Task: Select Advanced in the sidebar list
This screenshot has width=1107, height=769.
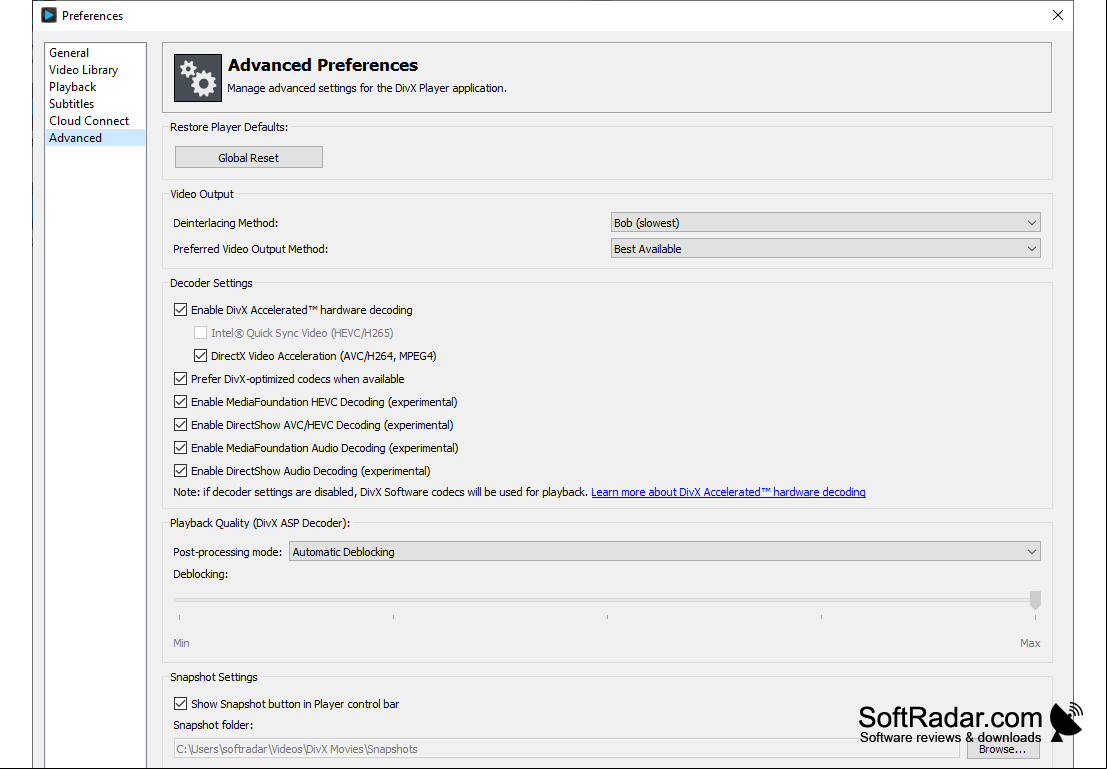Action: 95,138
